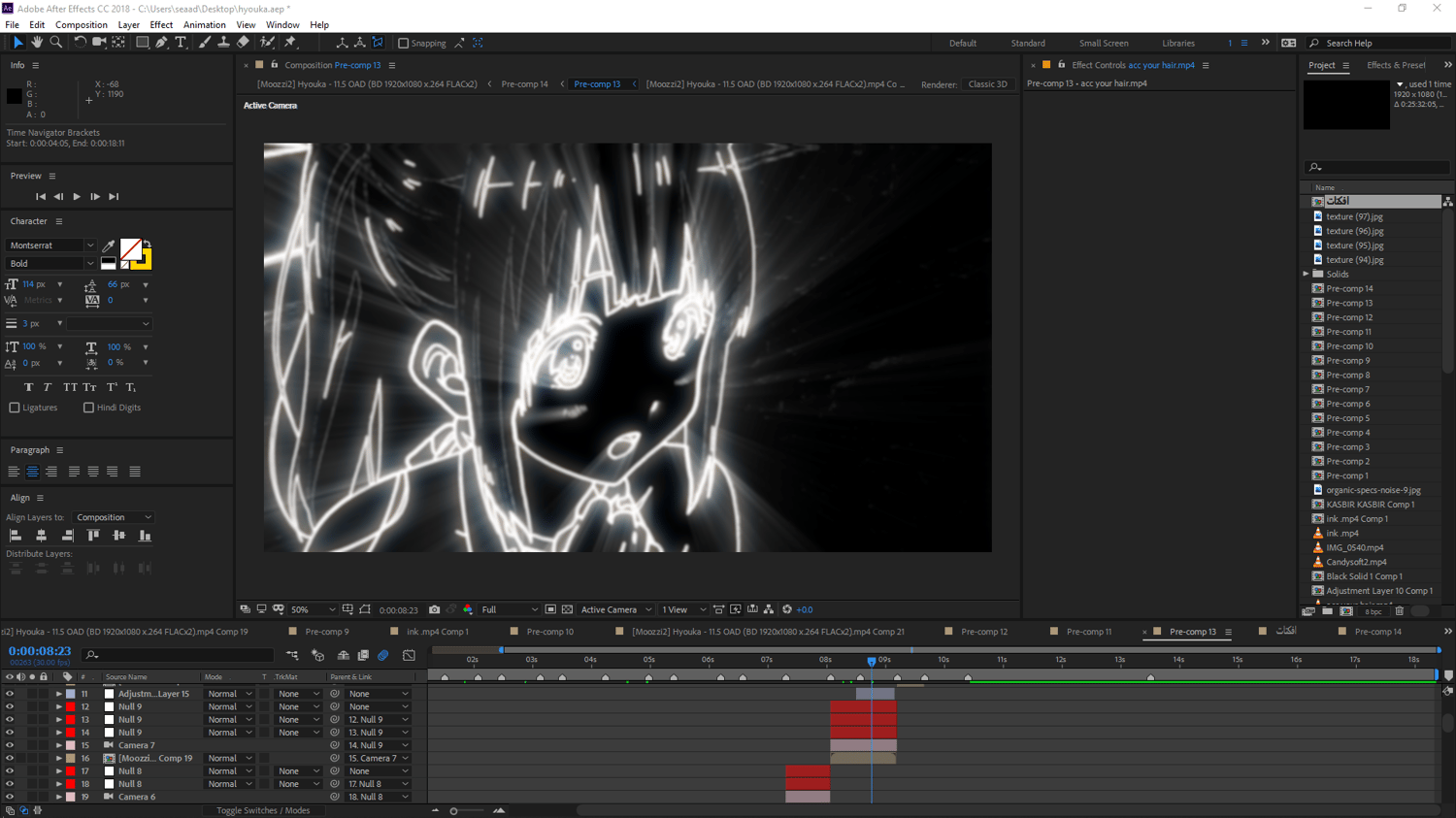Jump to last frame in Preview
The height and width of the screenshot is (818, 1456).
(114, 197)
